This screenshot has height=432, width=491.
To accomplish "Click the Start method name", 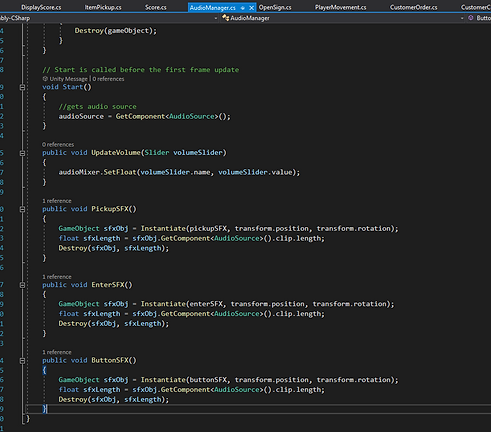I will pyautogui.click(x=73, y=87).
